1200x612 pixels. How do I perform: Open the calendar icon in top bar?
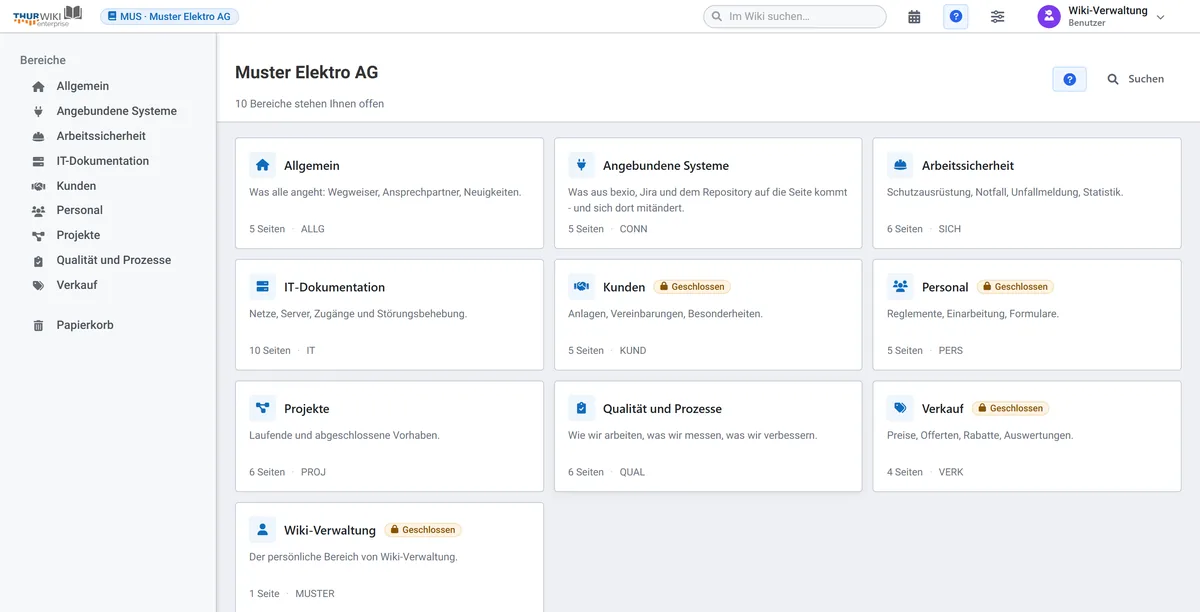point(914,17)
